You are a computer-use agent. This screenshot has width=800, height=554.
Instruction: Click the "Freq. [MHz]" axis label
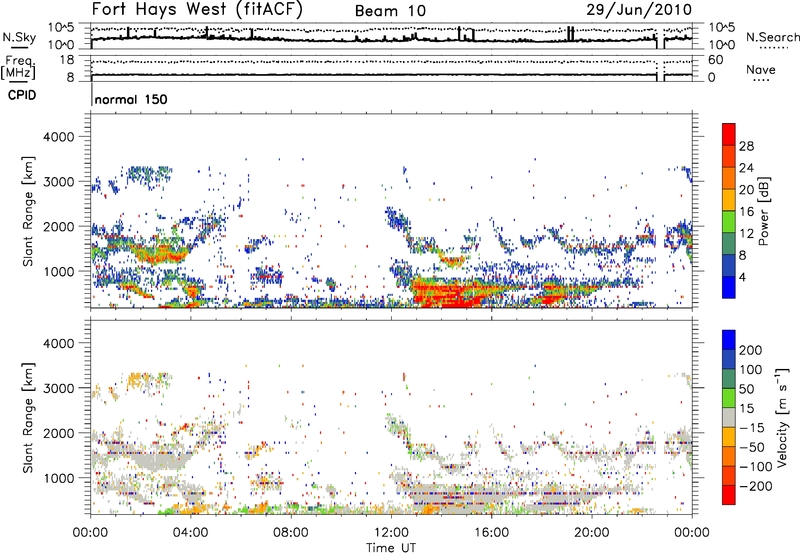(x=19, y=68)
